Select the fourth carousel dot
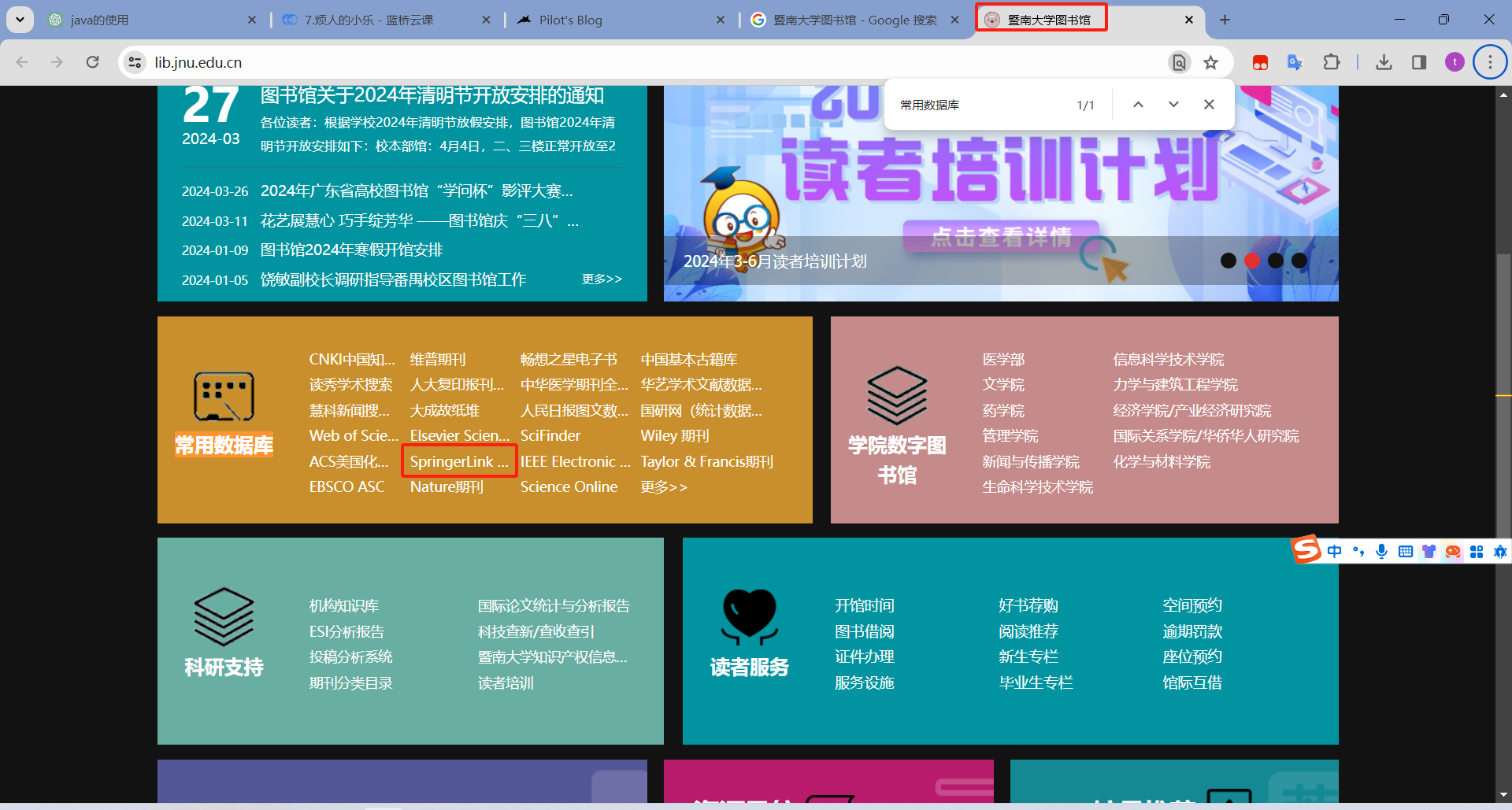 tap(1299, 261)
